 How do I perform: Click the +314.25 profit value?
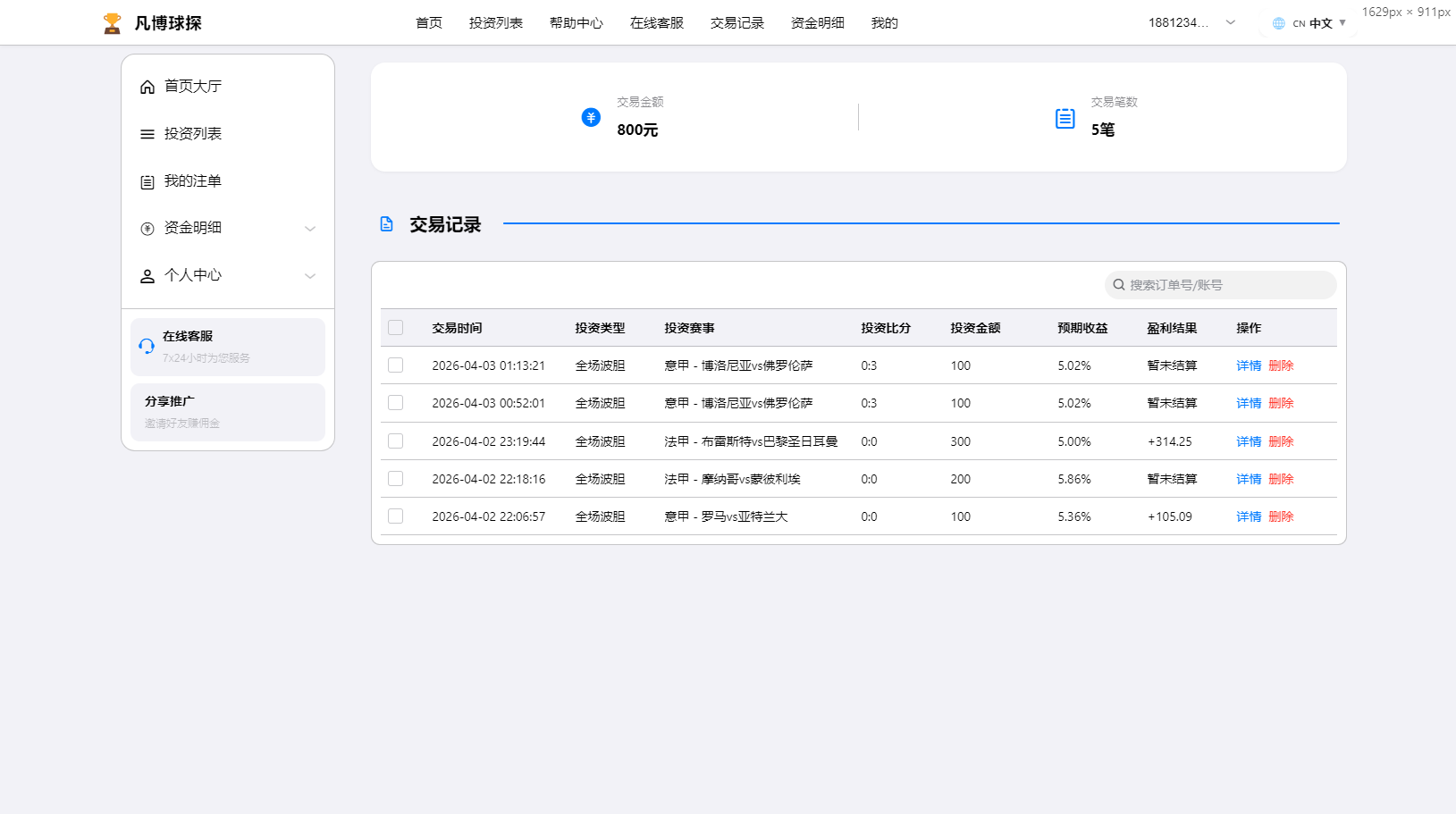point(1170,441)
